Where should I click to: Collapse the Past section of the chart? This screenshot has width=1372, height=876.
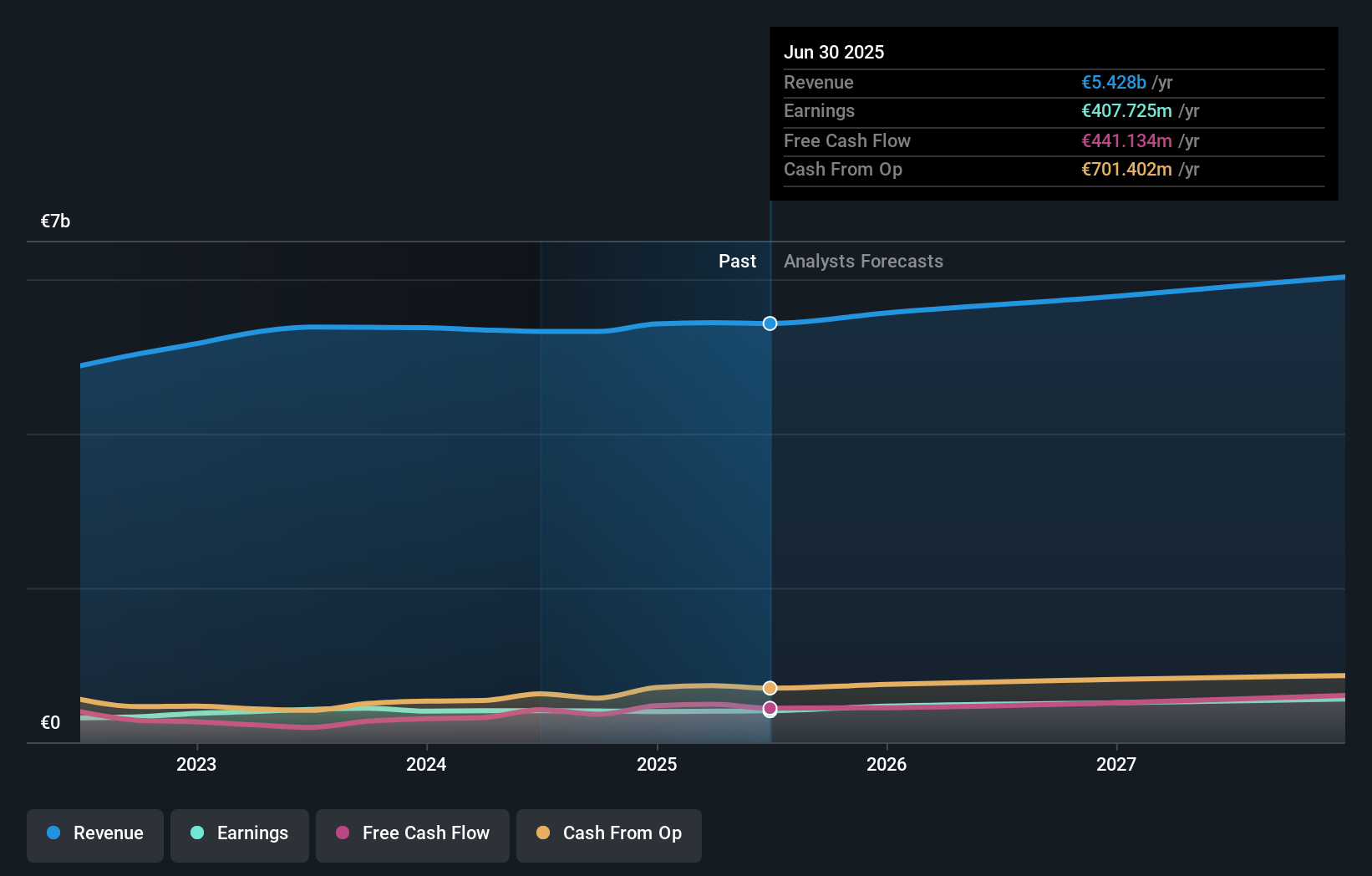(x=737, y=261)
